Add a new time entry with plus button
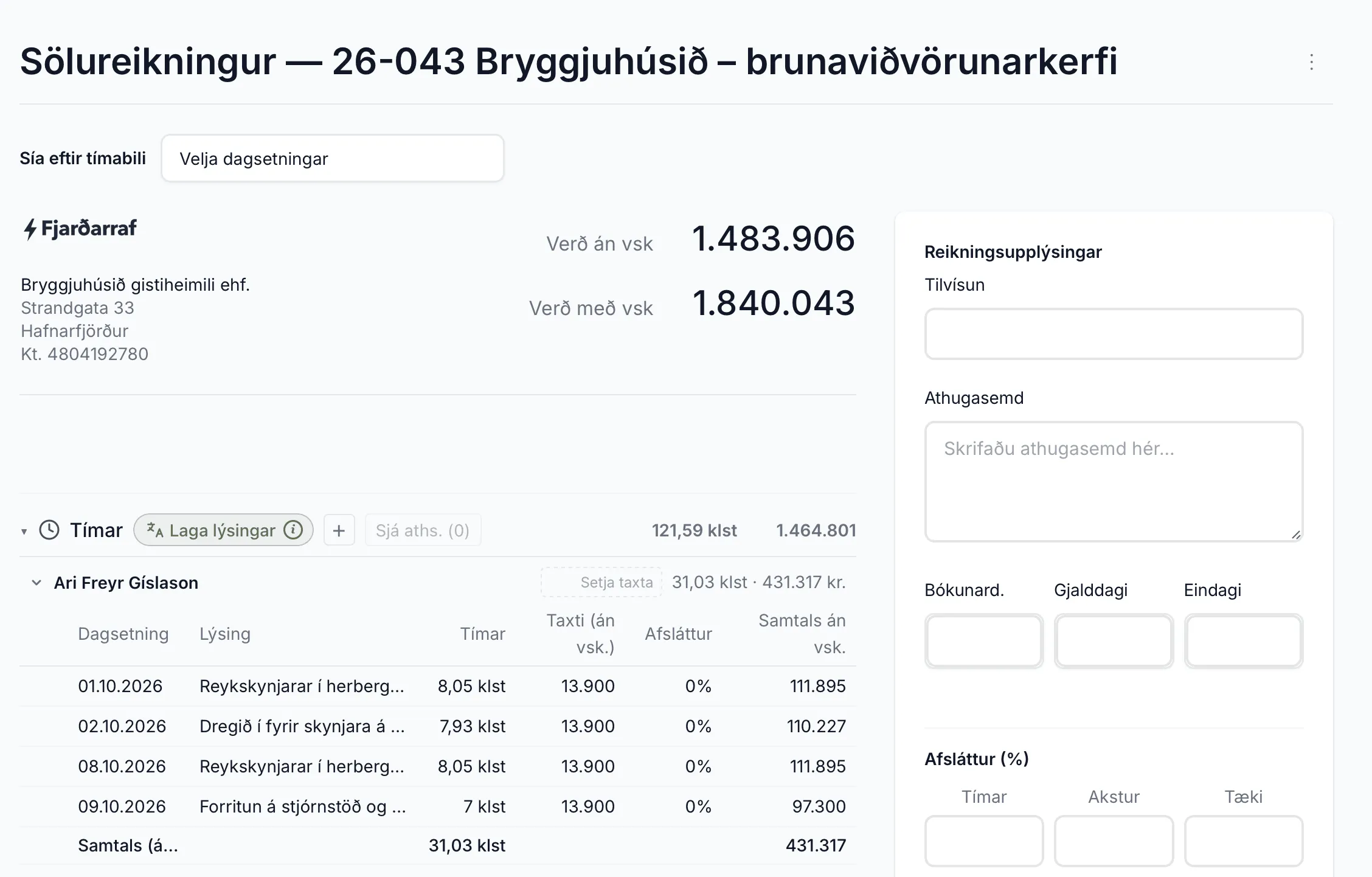Screen dimensions: 1372x877 click(339, 530)
